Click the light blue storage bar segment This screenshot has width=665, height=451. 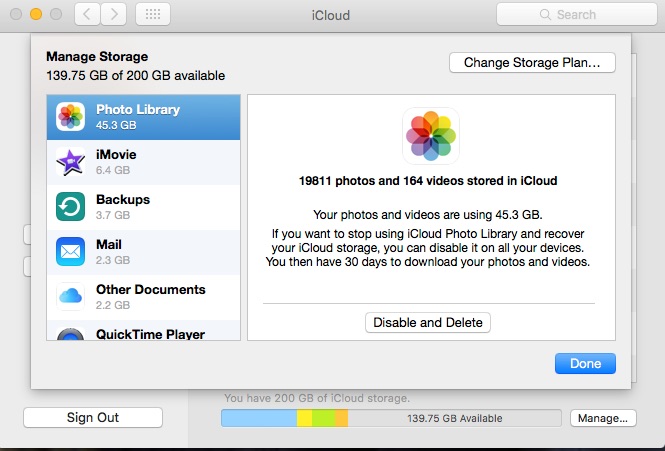tap(259, 418)
